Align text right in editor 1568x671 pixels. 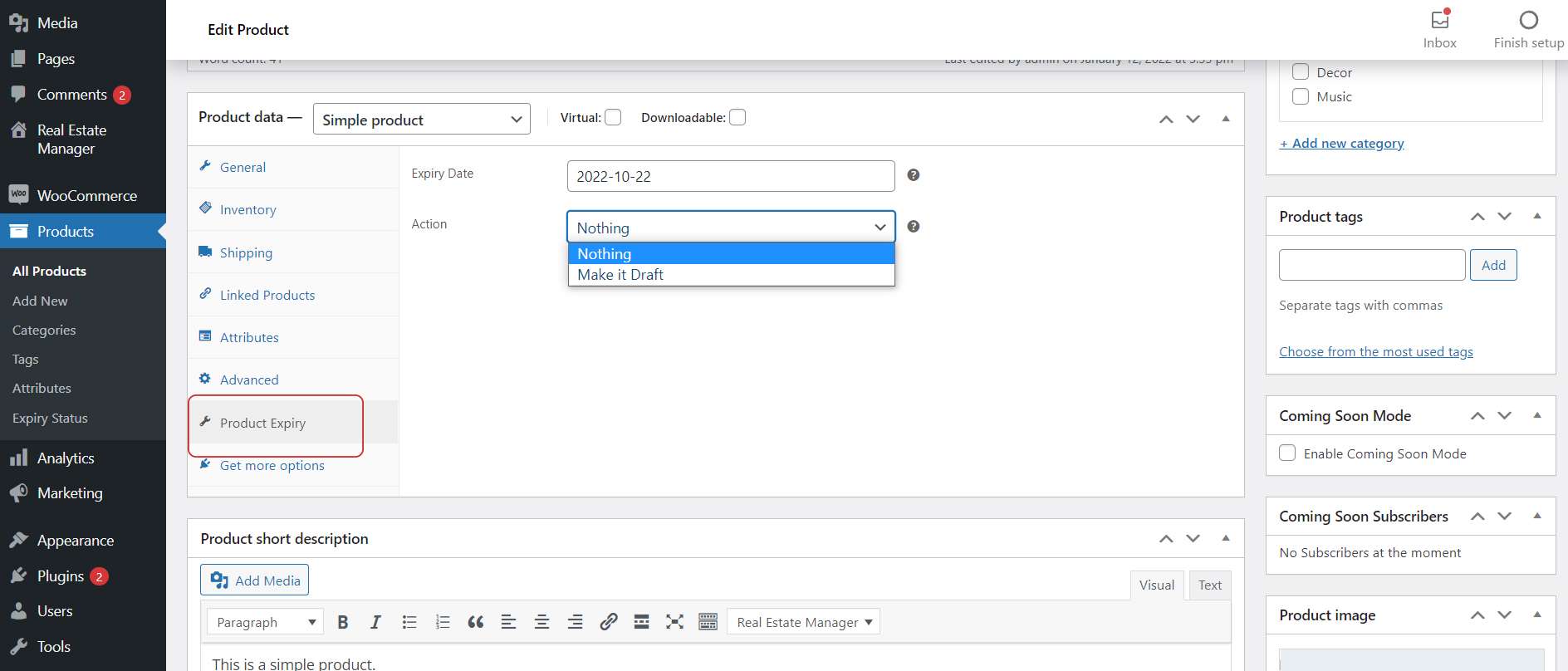(x=575, y=622)
